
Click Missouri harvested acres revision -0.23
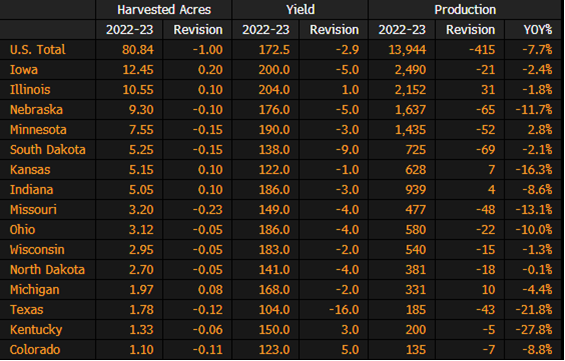point(208,210)
